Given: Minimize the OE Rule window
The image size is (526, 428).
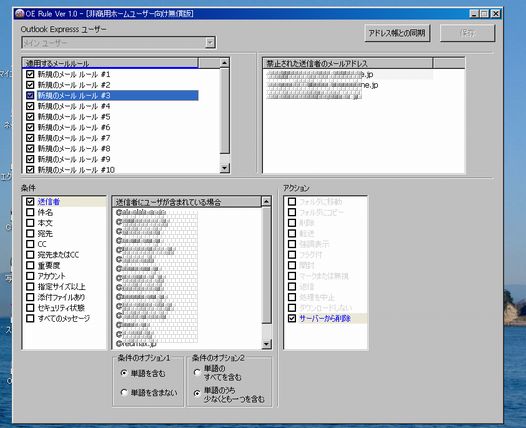Looking at the screenshot, I should [474, 14].
